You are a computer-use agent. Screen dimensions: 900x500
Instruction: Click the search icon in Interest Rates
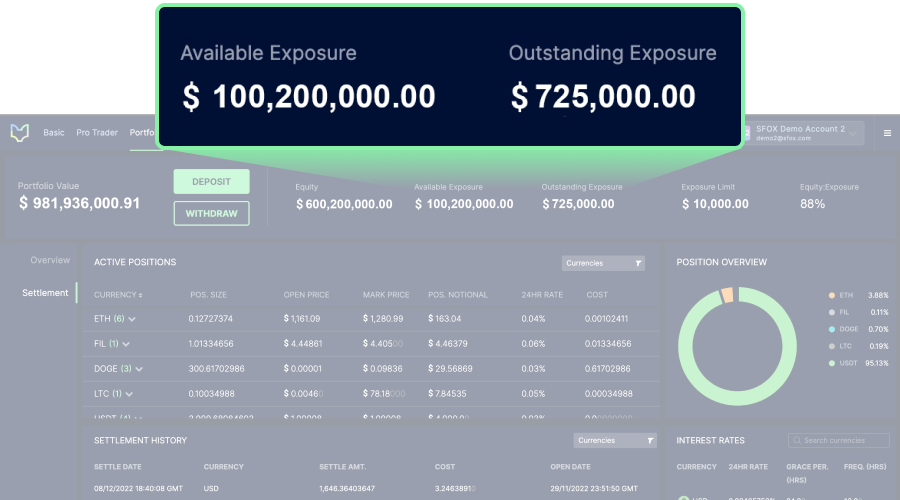click(797, 441)
